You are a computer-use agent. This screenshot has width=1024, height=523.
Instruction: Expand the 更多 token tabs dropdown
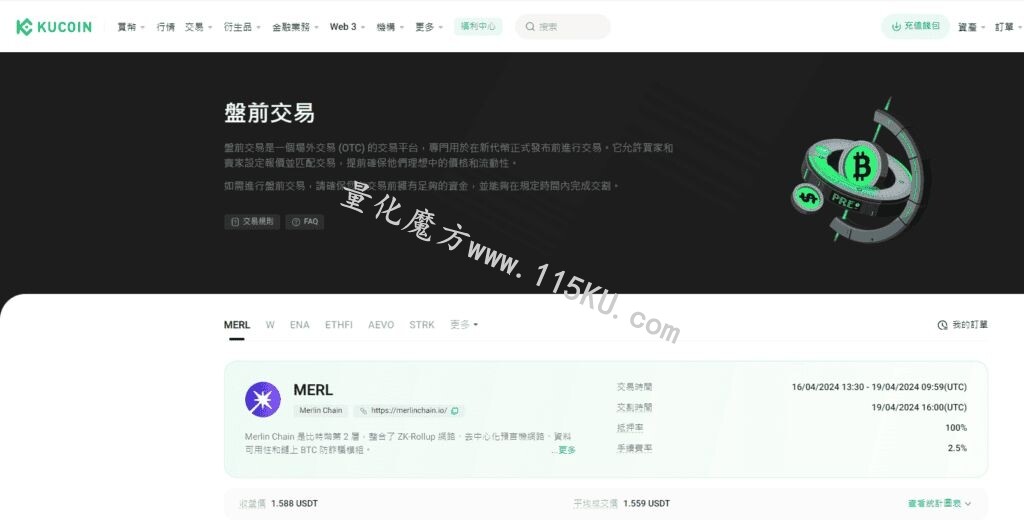point(464,325)
